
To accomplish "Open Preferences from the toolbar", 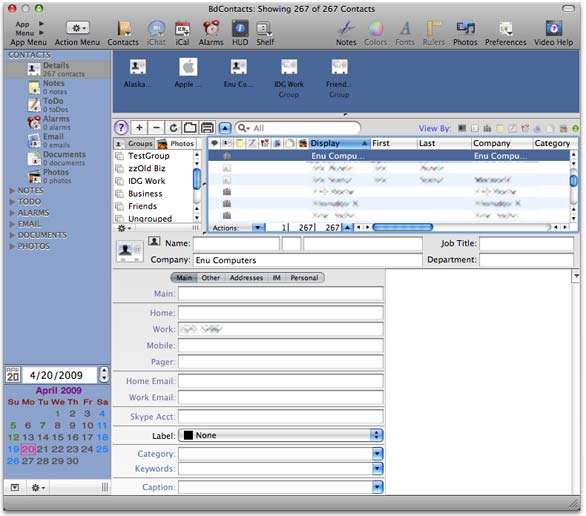I will point(506,33).
